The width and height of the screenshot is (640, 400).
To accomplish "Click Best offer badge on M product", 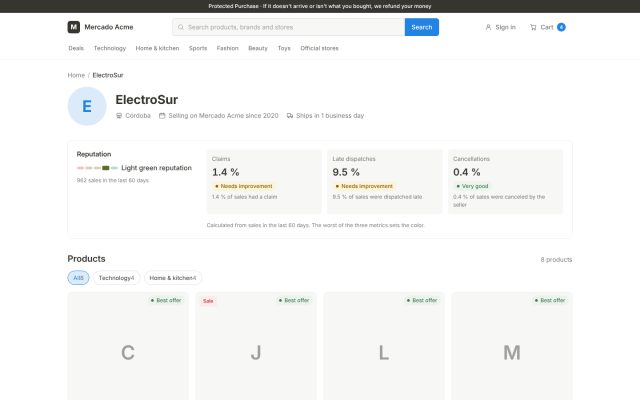I will [550, 300].
